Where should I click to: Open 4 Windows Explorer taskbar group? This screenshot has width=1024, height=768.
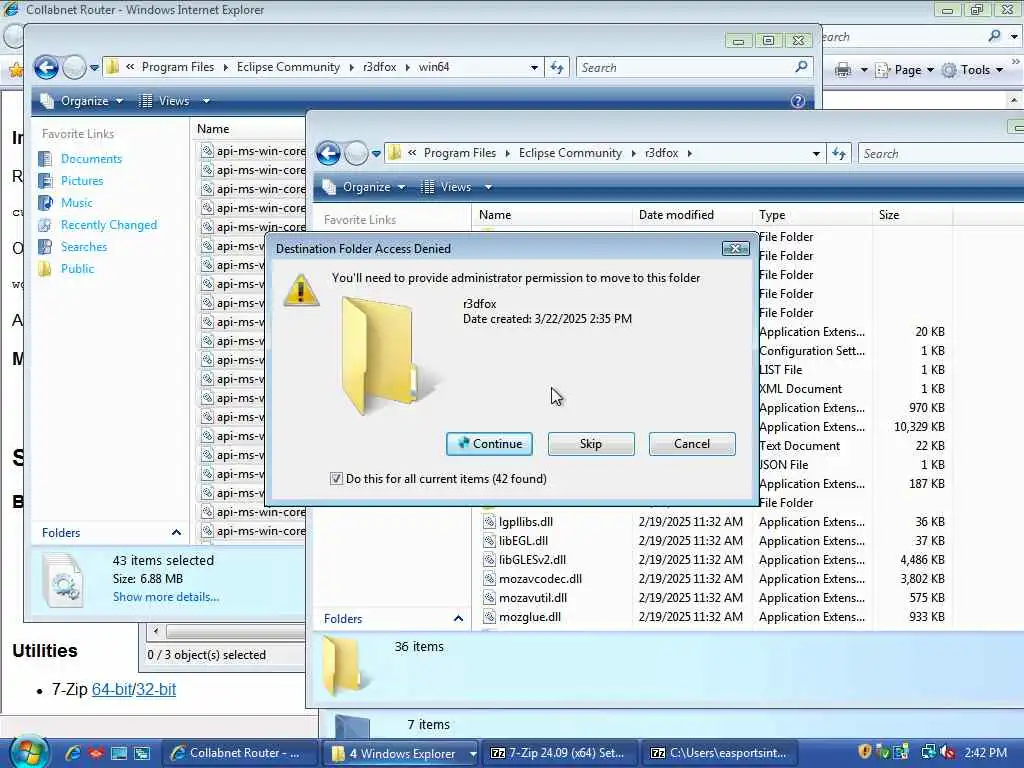click(400, 753)
